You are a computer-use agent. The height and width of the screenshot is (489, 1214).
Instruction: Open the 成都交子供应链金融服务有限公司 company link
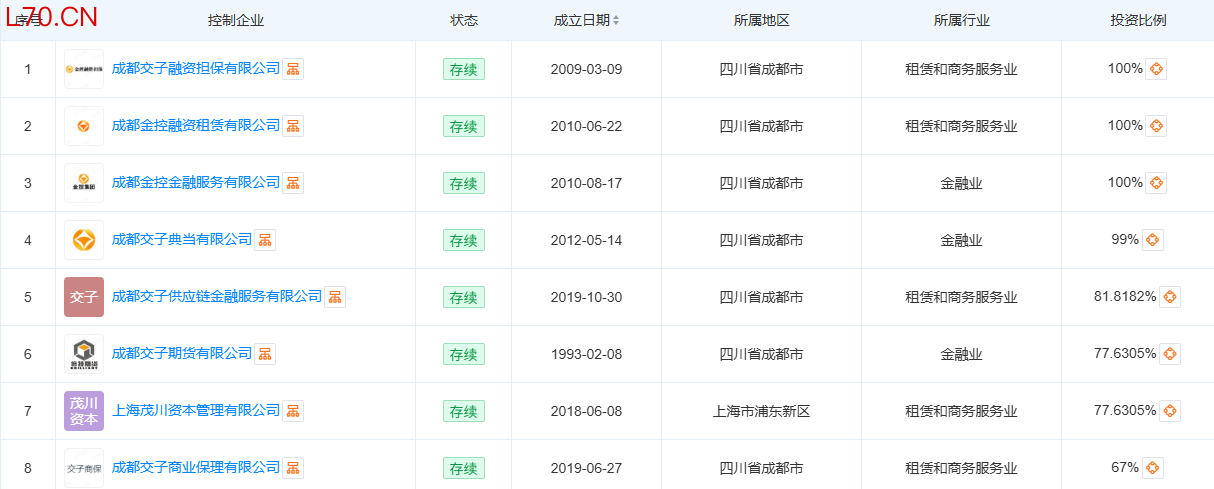pos(217,297)
